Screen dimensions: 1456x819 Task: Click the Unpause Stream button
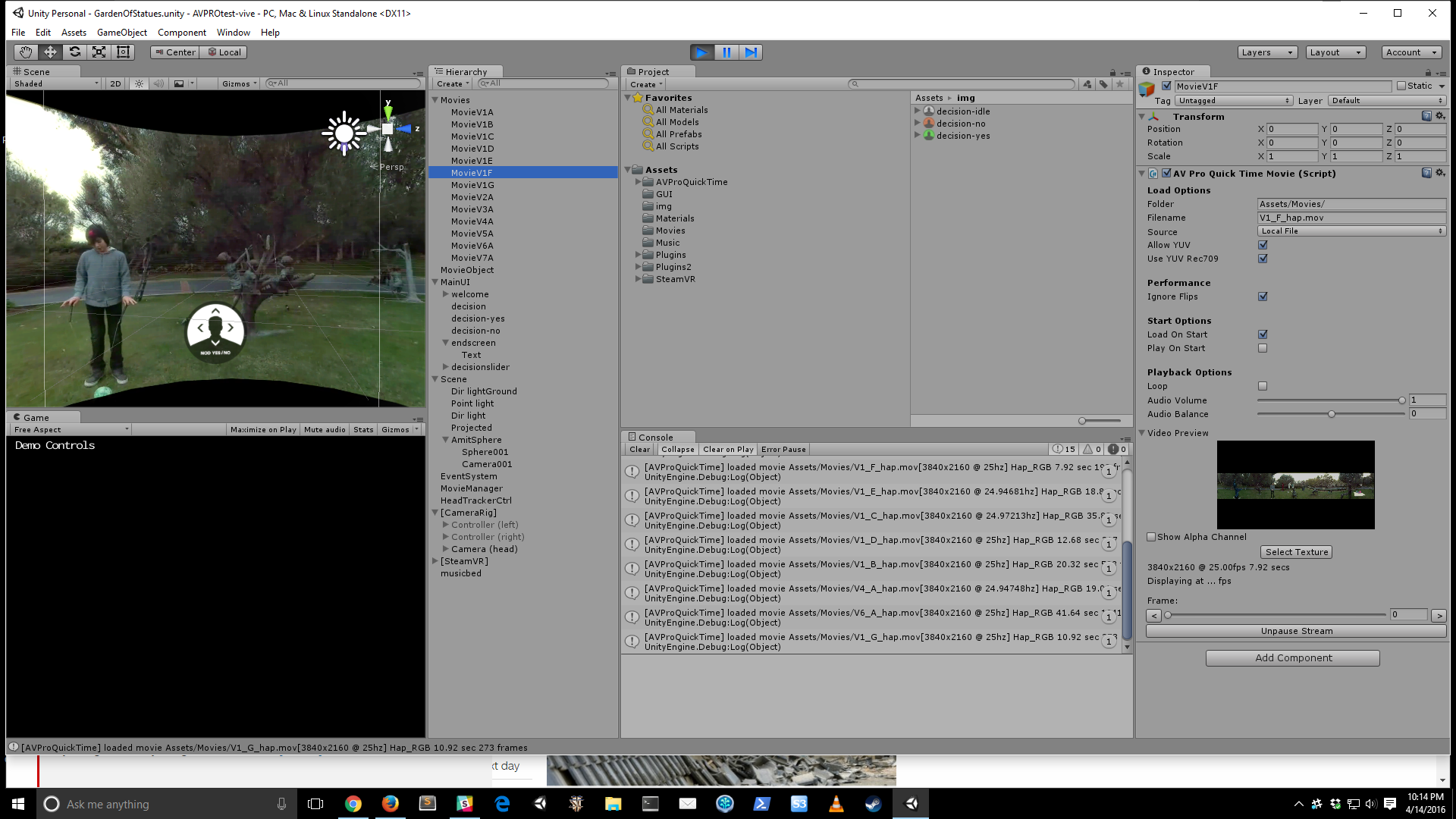tap(1296, 632)
